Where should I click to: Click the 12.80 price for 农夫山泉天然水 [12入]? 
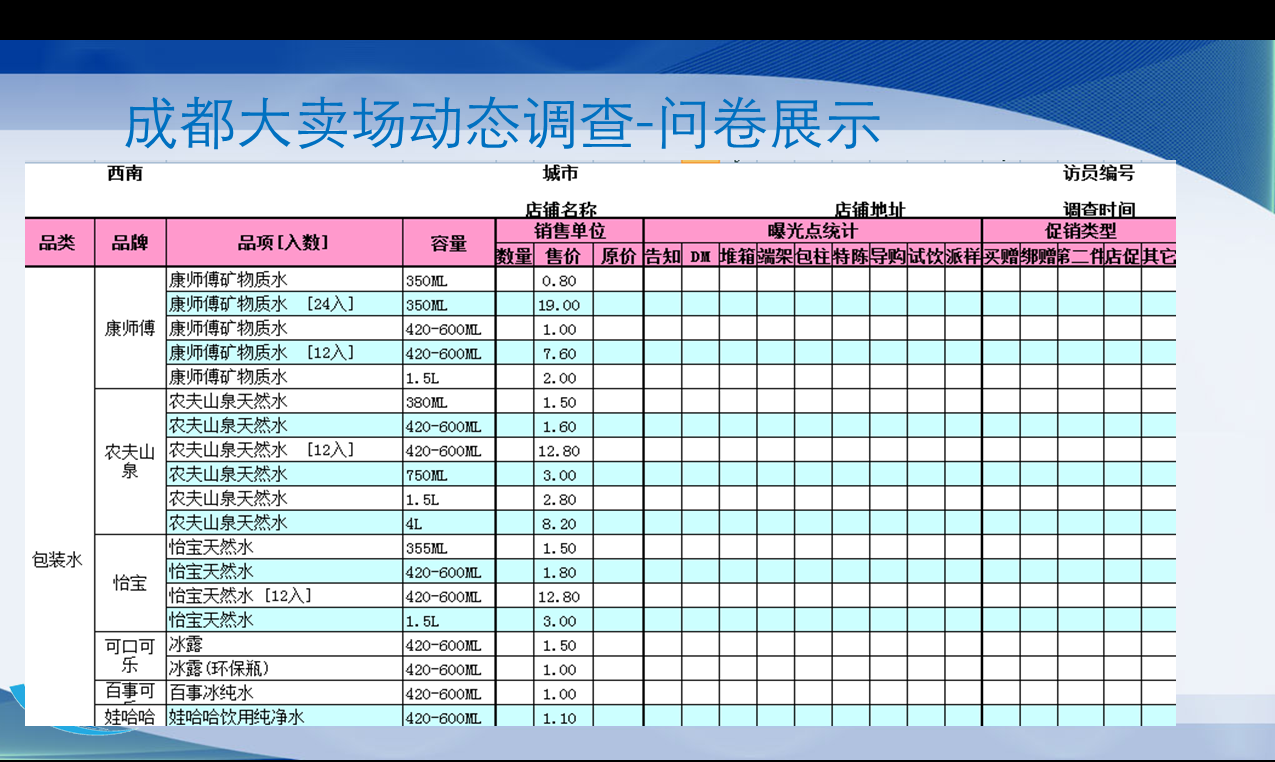[562, 449]
